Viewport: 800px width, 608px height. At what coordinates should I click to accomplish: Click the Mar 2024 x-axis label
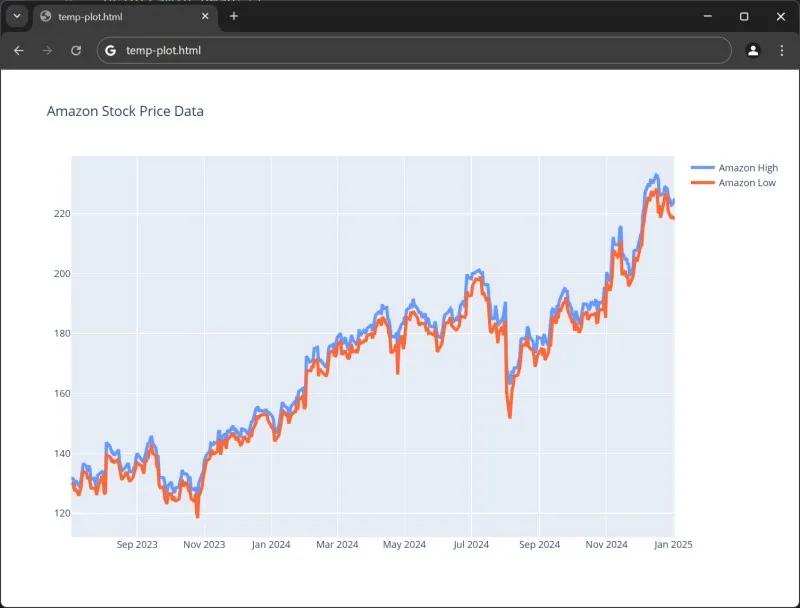(337, 544)
